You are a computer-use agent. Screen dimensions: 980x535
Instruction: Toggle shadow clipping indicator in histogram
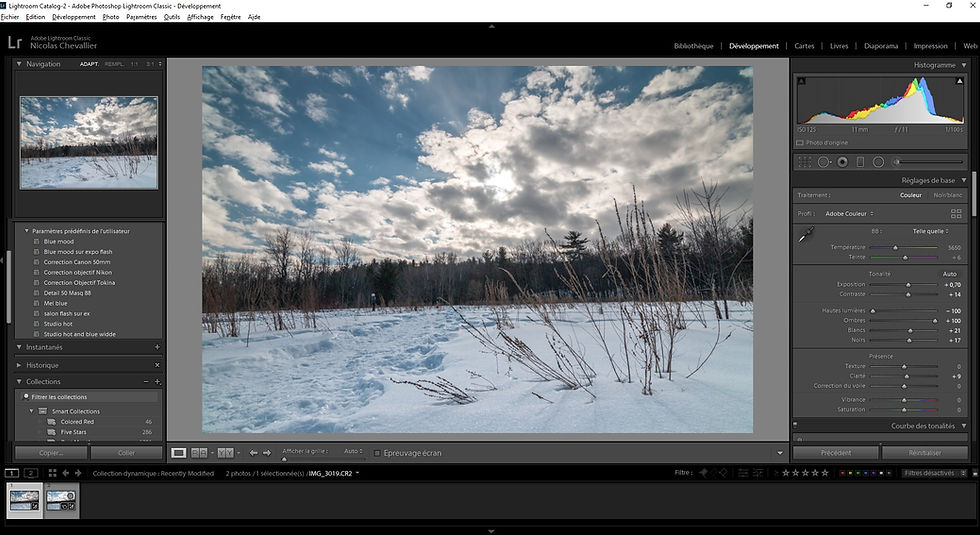pyautogui.click(x=802, y=81)
